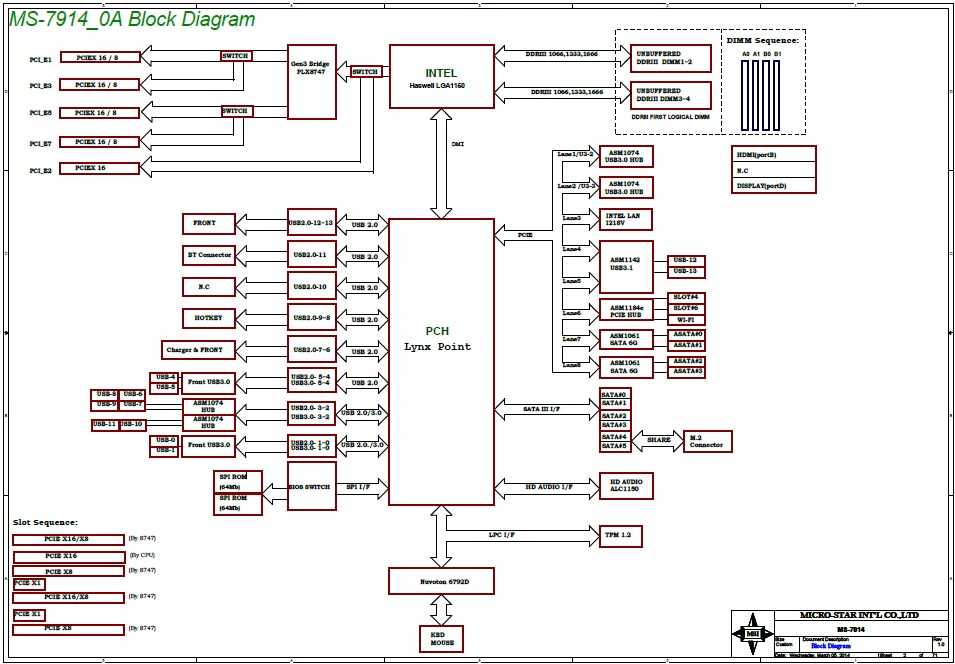Select the HD AUDIO ALC1150 block

click(x=625, y=486)
